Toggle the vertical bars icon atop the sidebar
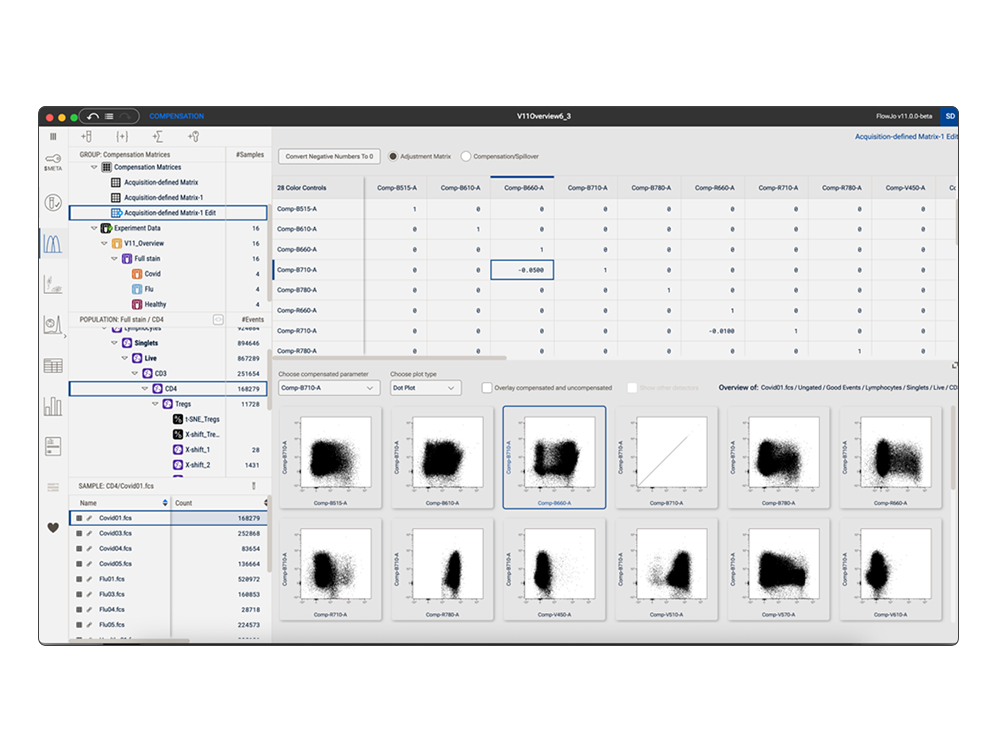 (x=53, y=136)
